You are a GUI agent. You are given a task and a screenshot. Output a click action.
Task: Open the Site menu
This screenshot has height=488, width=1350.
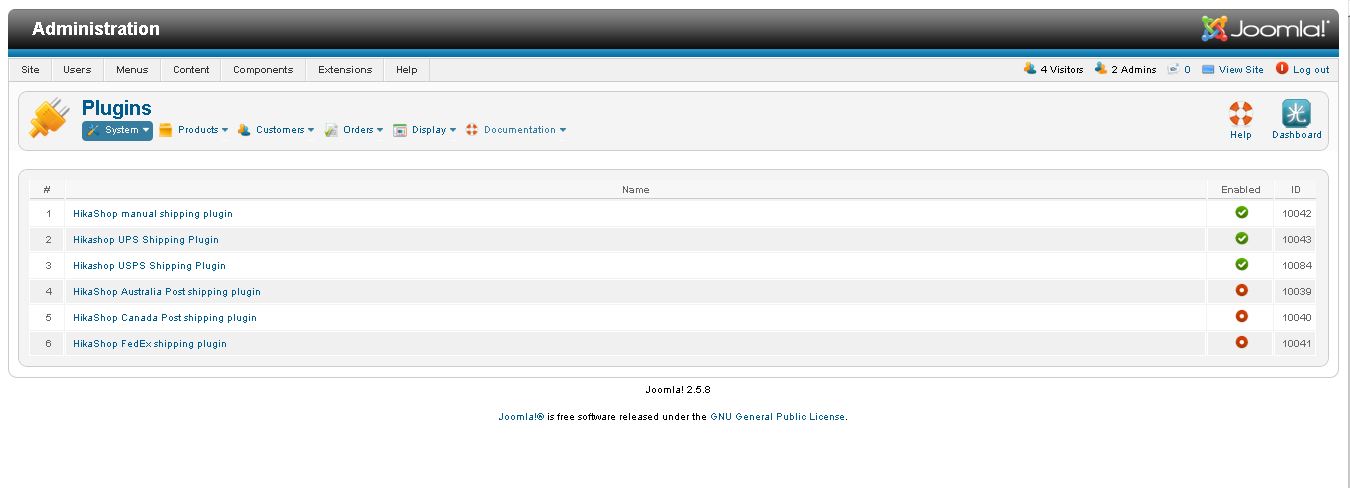(x=30, y=70)
